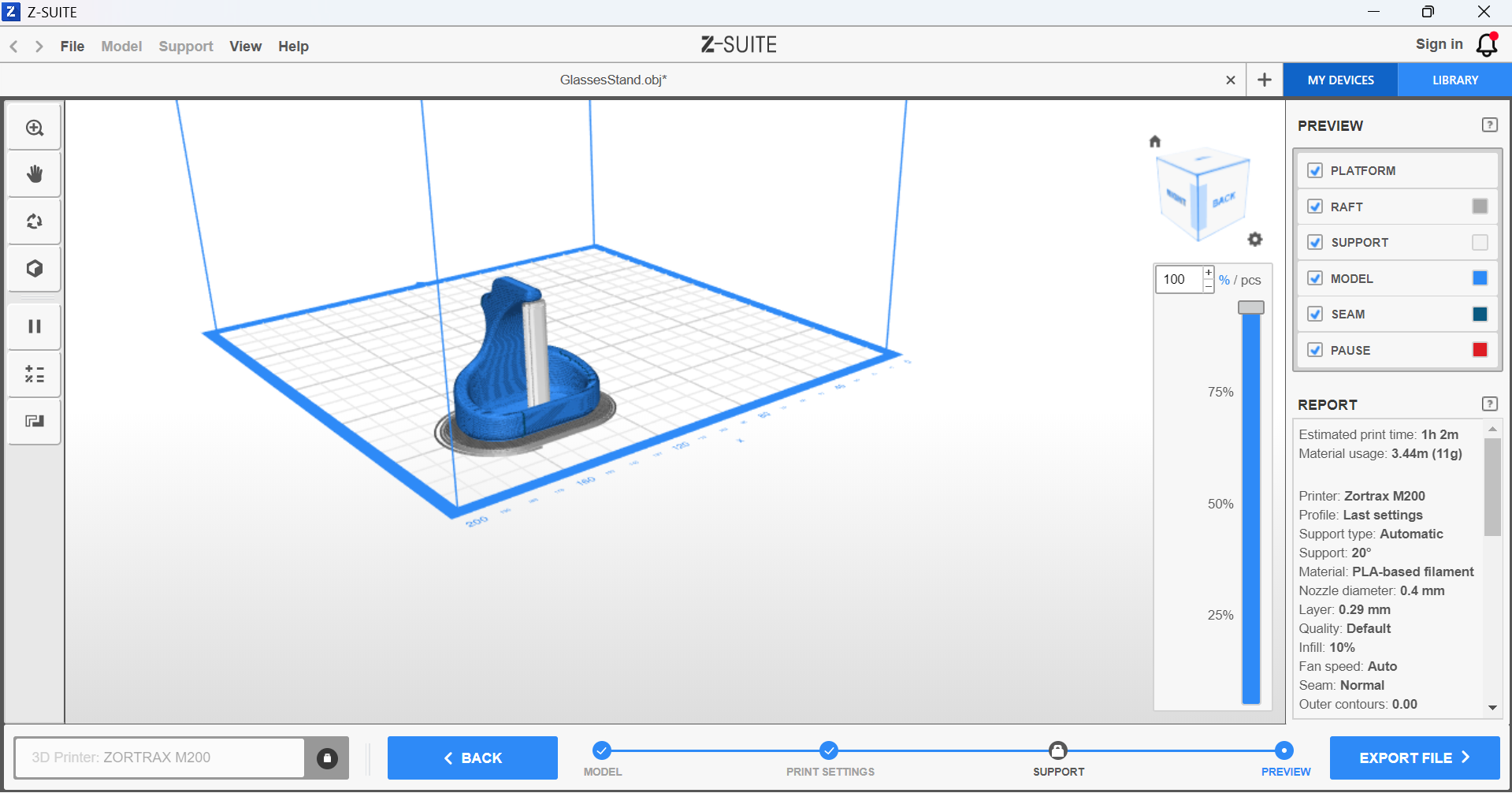This screenshot has height=793, width=1512.
Task: Click the printer lock icon
Action: coord(327,758)
